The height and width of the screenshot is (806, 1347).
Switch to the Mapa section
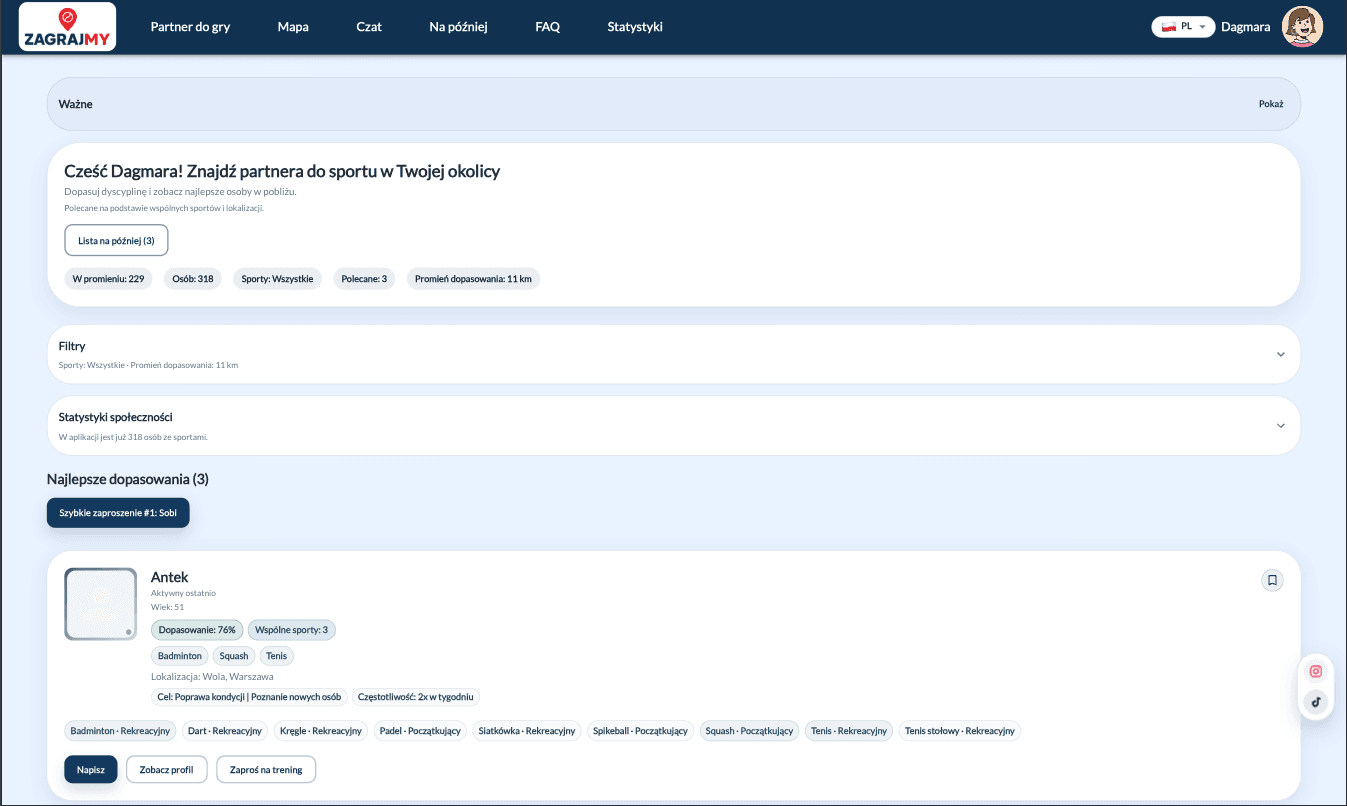point(292,27)
